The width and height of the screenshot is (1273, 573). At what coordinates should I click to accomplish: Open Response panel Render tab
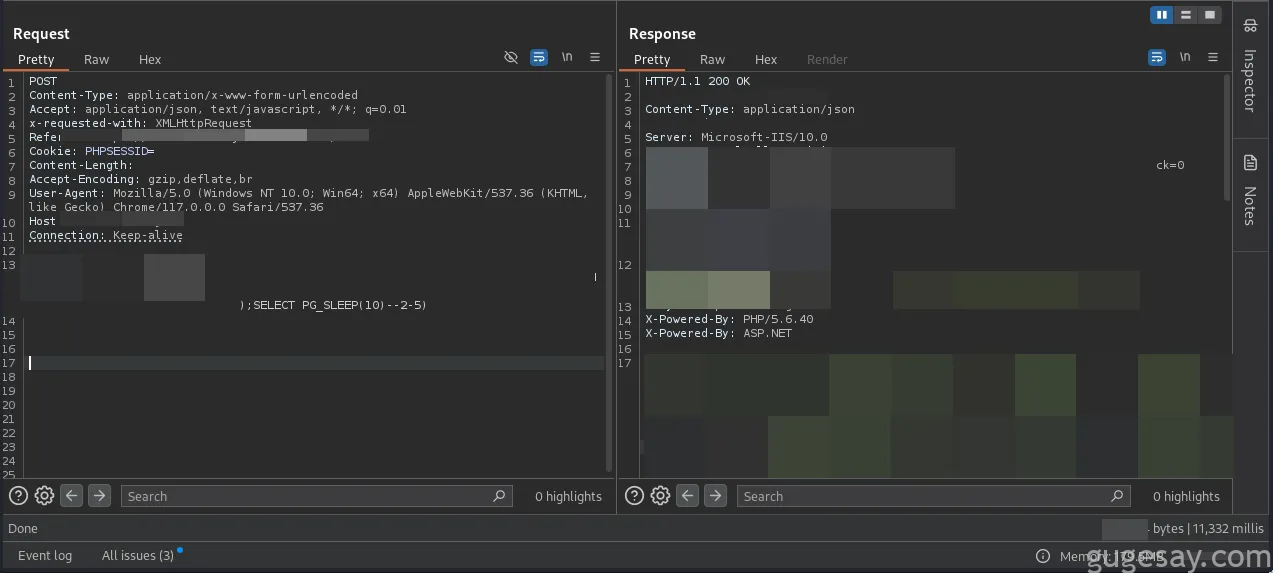pos(827,60)
